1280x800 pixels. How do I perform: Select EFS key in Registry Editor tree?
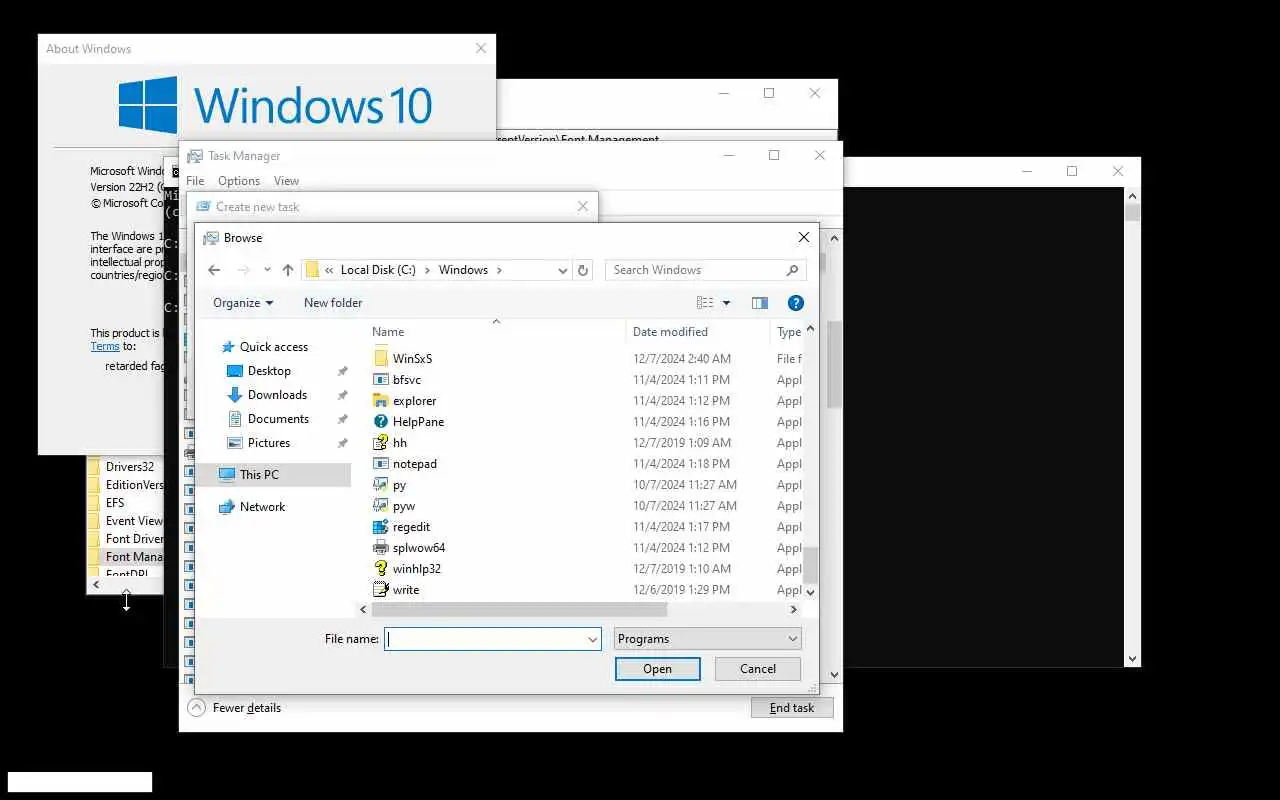(115, 503)
